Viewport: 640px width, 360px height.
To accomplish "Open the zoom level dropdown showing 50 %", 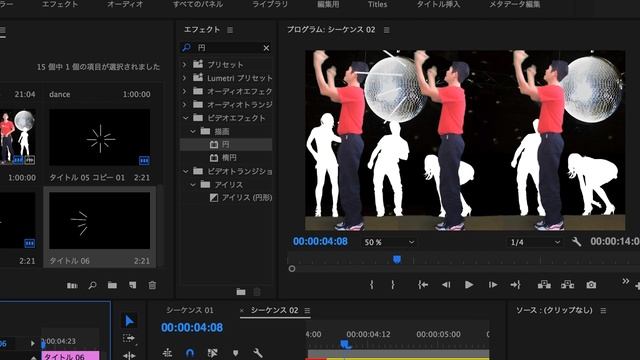I will 388,242.
